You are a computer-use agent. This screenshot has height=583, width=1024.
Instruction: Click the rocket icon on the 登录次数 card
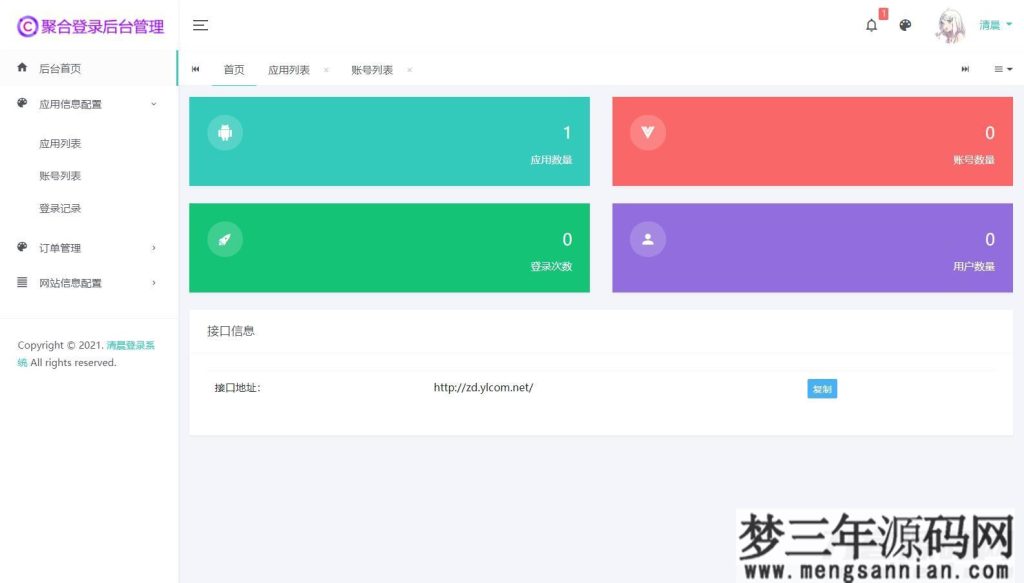point(224,238)
